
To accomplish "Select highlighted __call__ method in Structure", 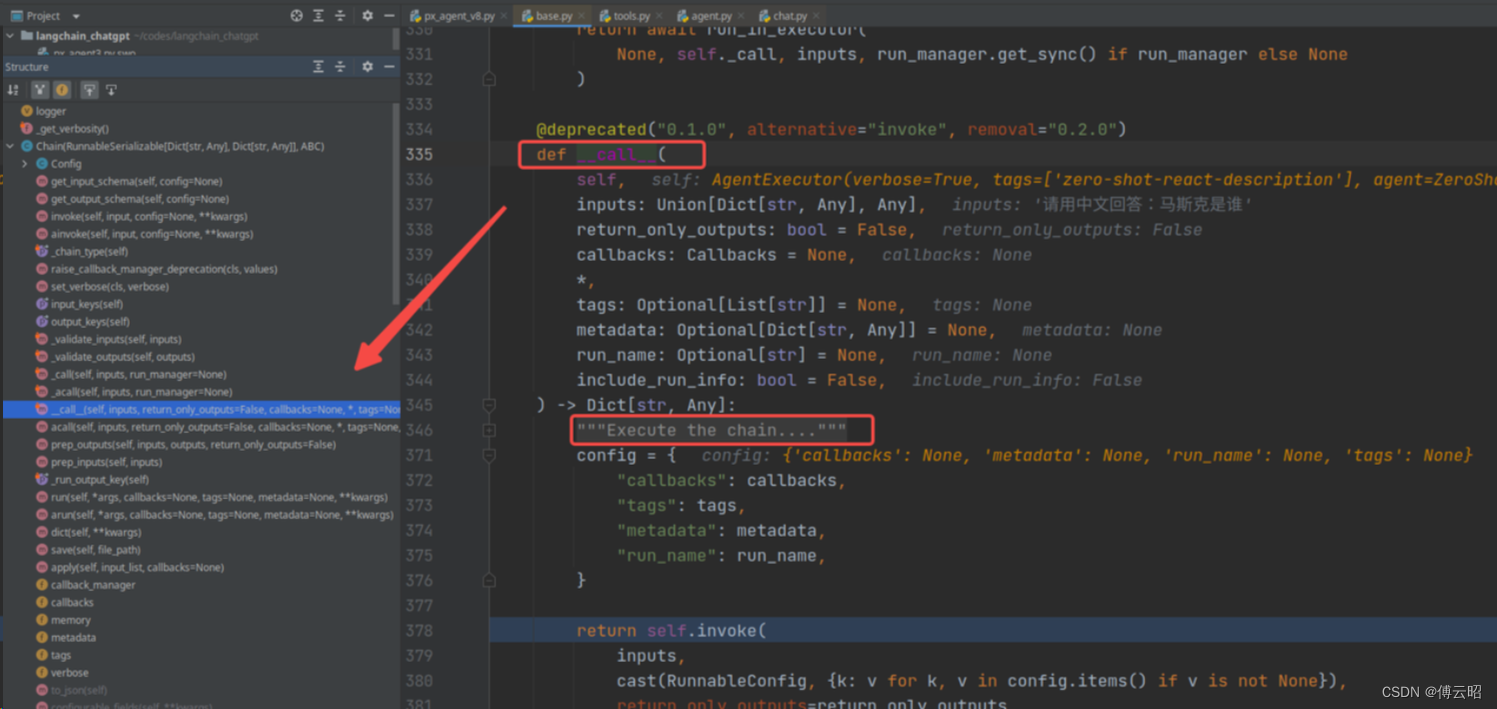I will pos(201,409).
